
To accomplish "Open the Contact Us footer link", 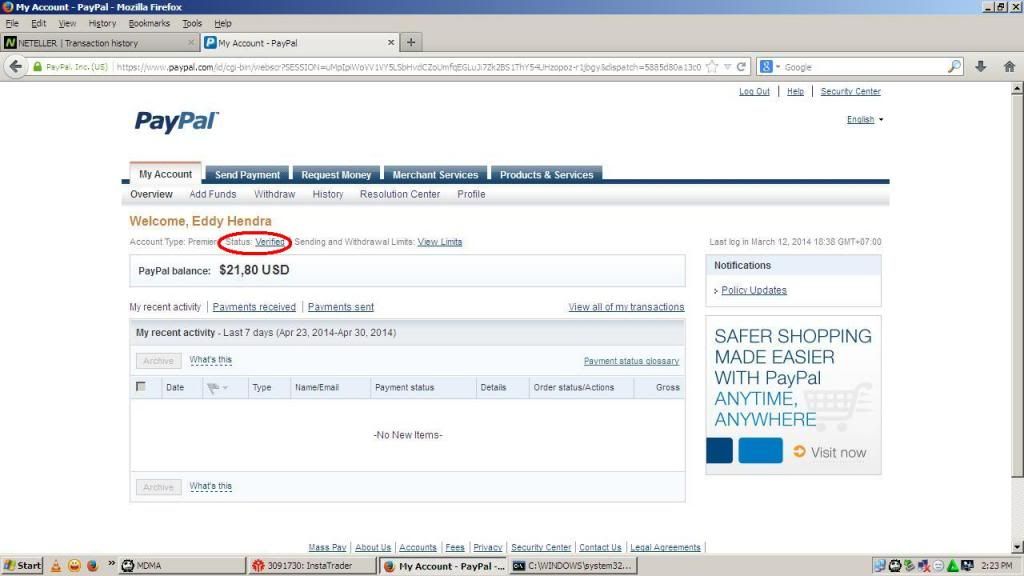I will pyautogui.click(x=600, y=547).
